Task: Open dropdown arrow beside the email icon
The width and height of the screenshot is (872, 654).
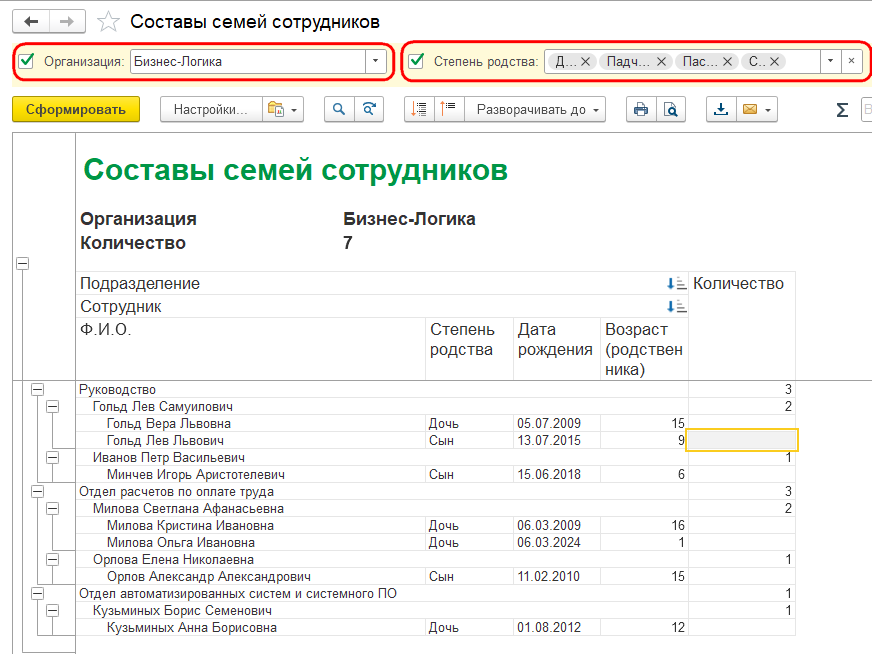Action: (769, 110)
